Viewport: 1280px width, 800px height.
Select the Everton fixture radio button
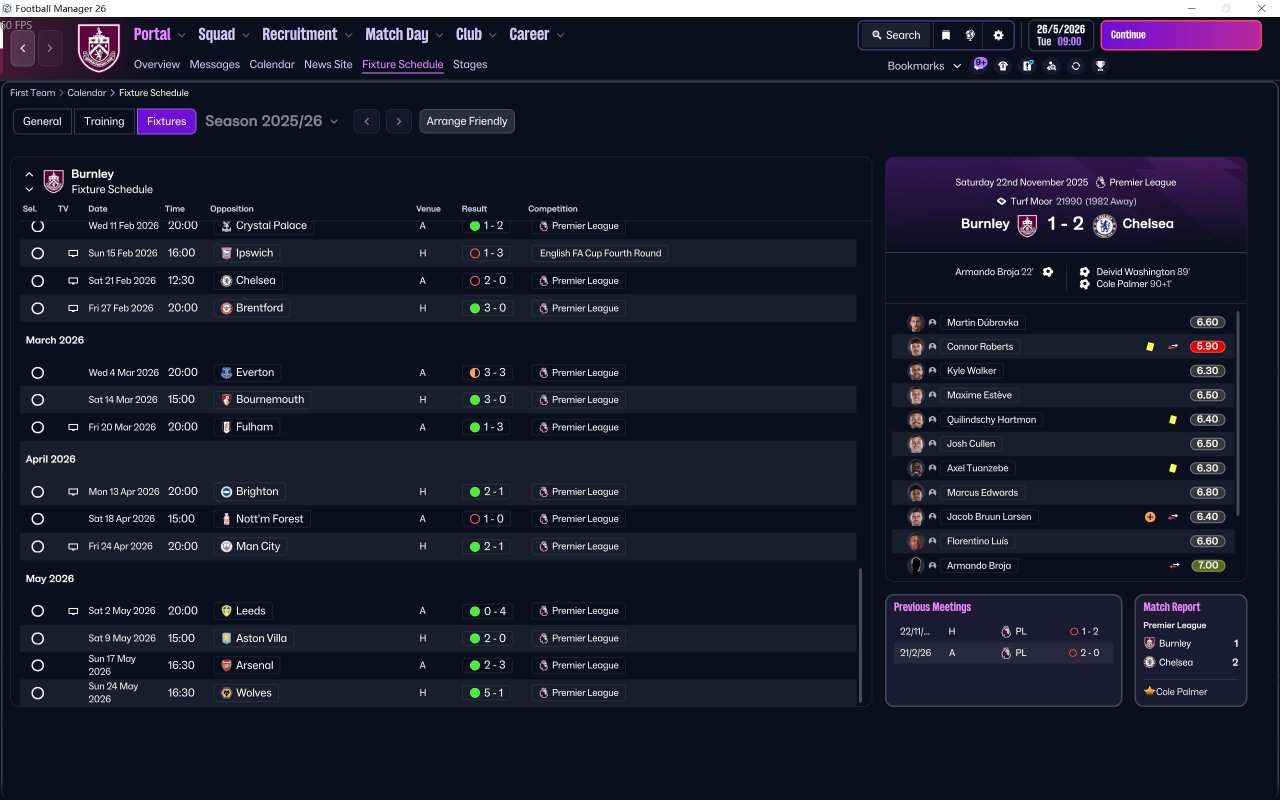(37, 373)
